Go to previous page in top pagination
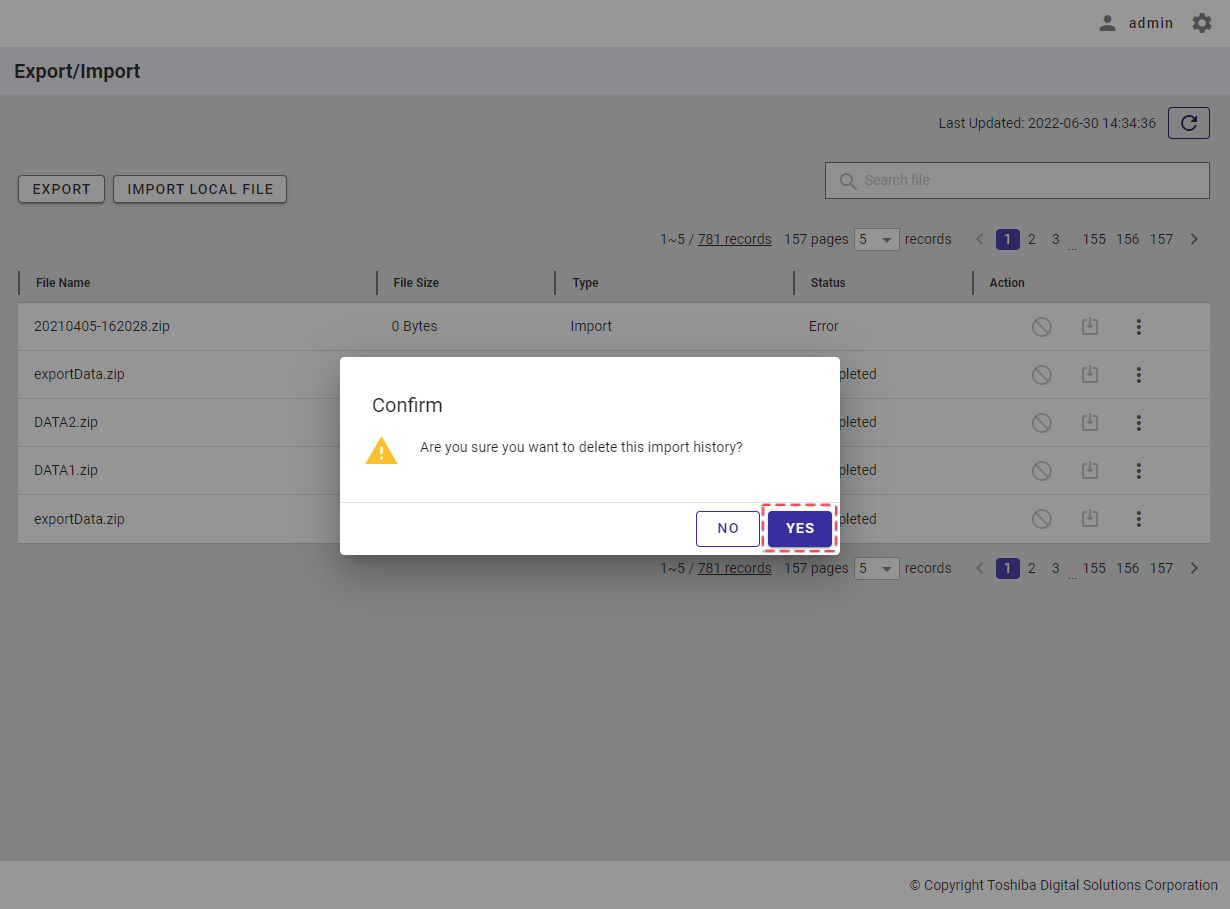 click(980, 239)
